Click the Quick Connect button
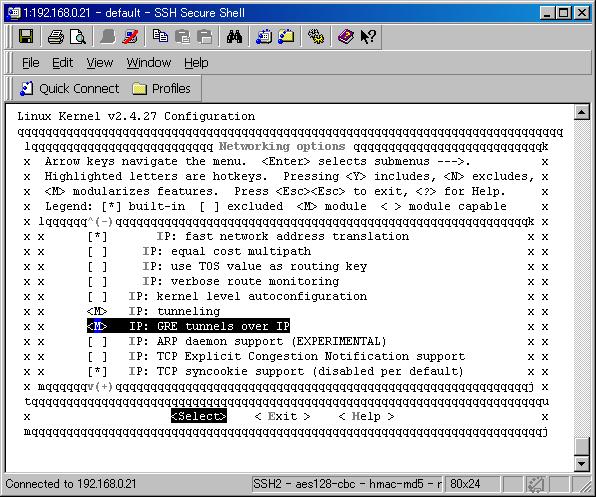 pyautogui.click(x=70, y=89)
